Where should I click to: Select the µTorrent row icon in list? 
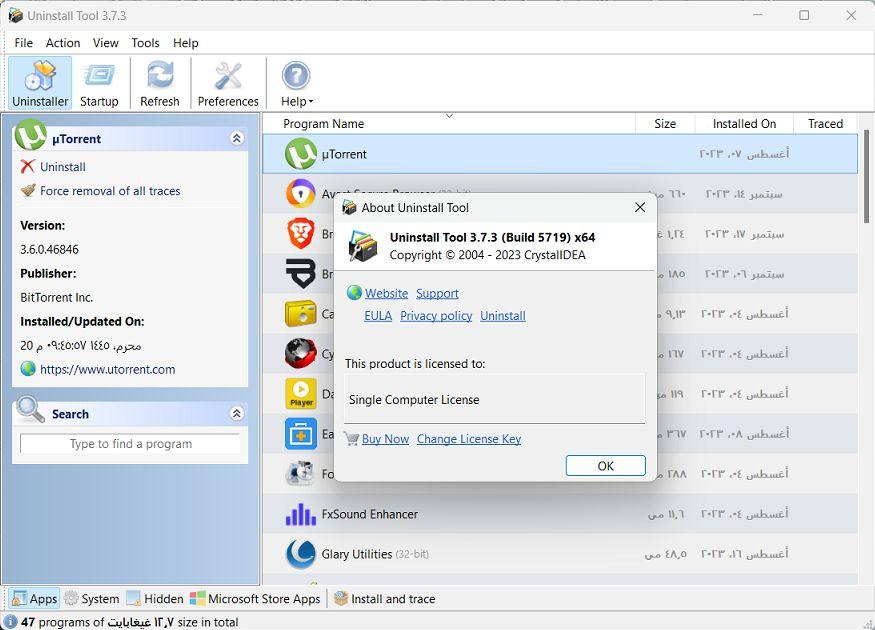pyautogui.click(x=301, y=153)
